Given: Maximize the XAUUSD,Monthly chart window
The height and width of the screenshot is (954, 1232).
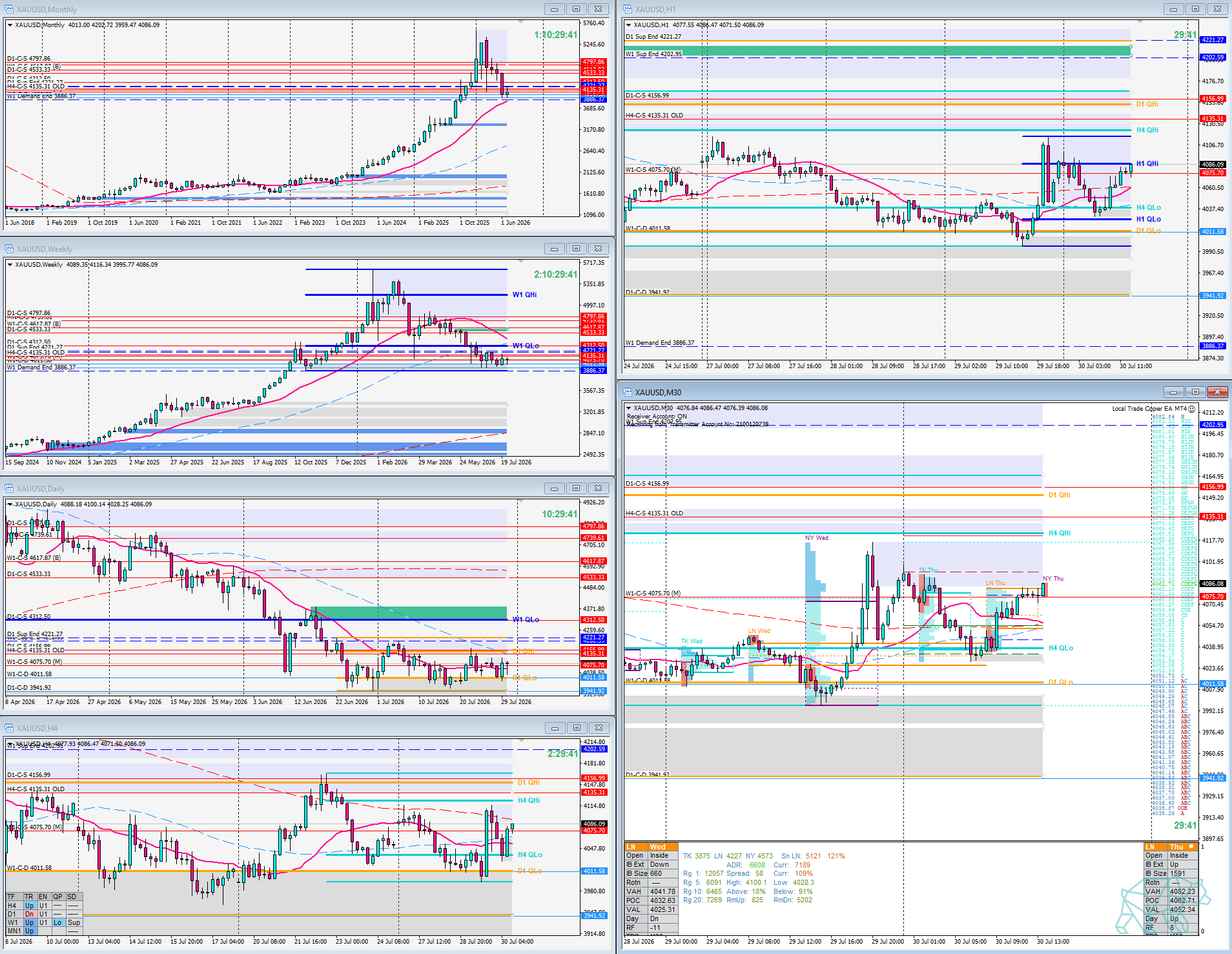Looking at the screenshot, I should (576, 9).
